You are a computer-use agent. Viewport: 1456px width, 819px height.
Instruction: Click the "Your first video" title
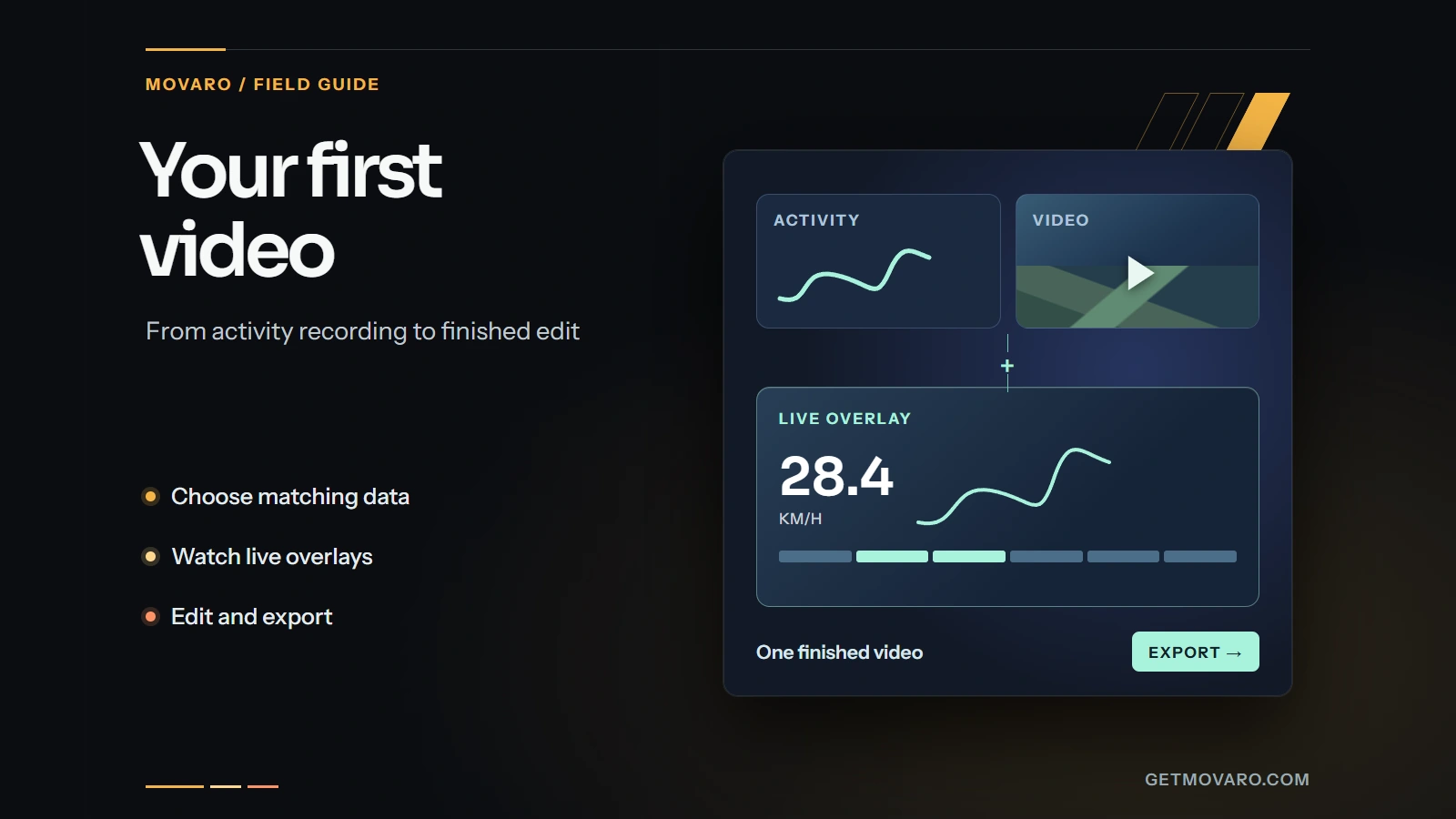tap(291, 209)
